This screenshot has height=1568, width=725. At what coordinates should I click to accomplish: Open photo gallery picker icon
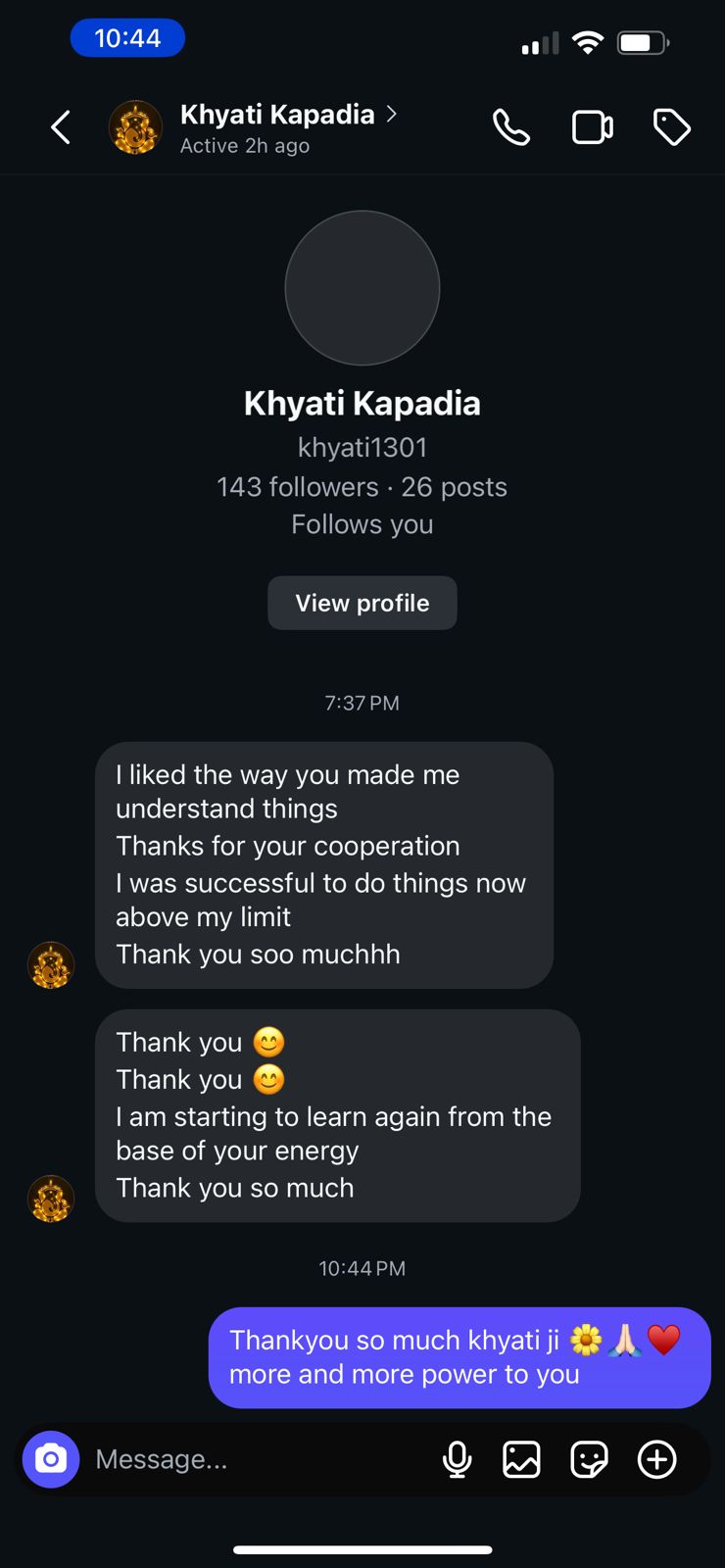click(521, 1459)
